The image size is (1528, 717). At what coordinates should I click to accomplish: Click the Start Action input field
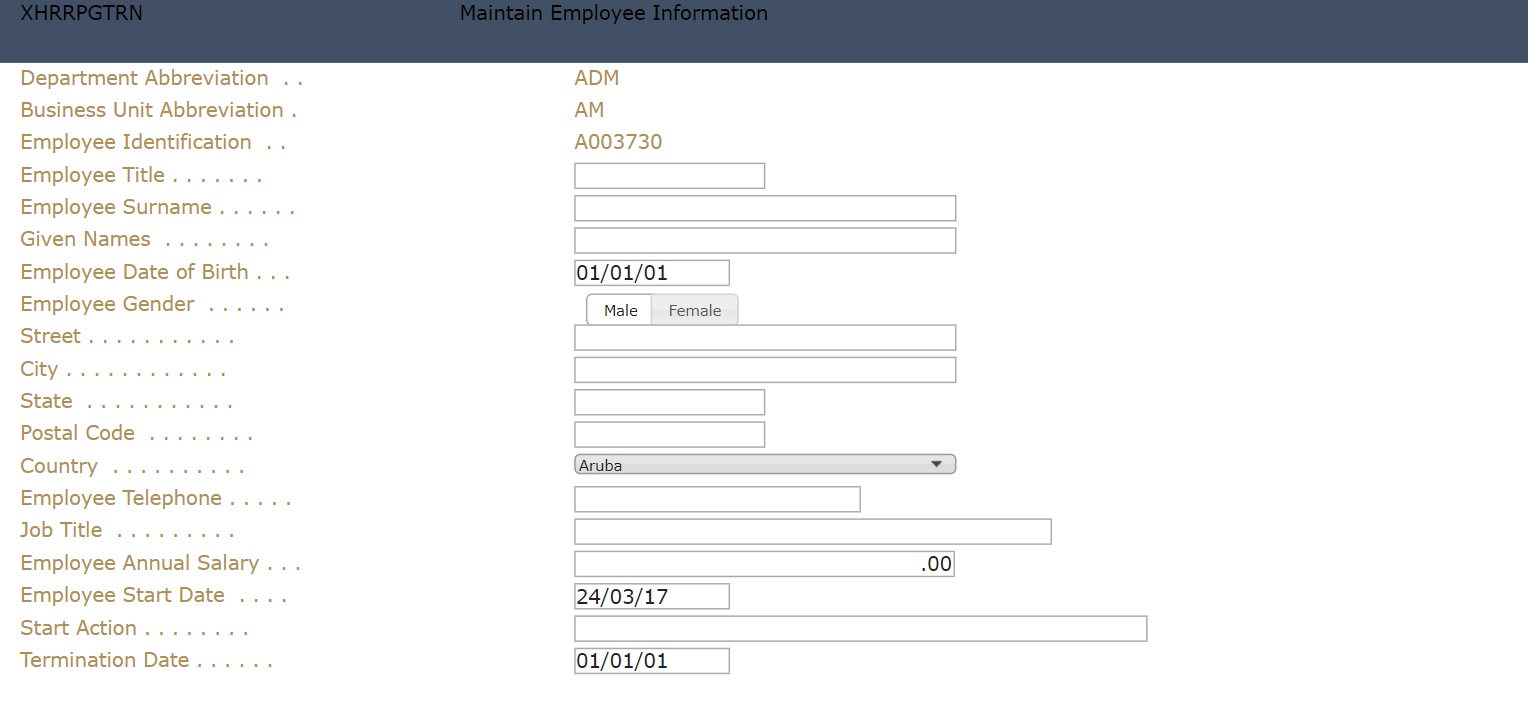click(860, 629)
